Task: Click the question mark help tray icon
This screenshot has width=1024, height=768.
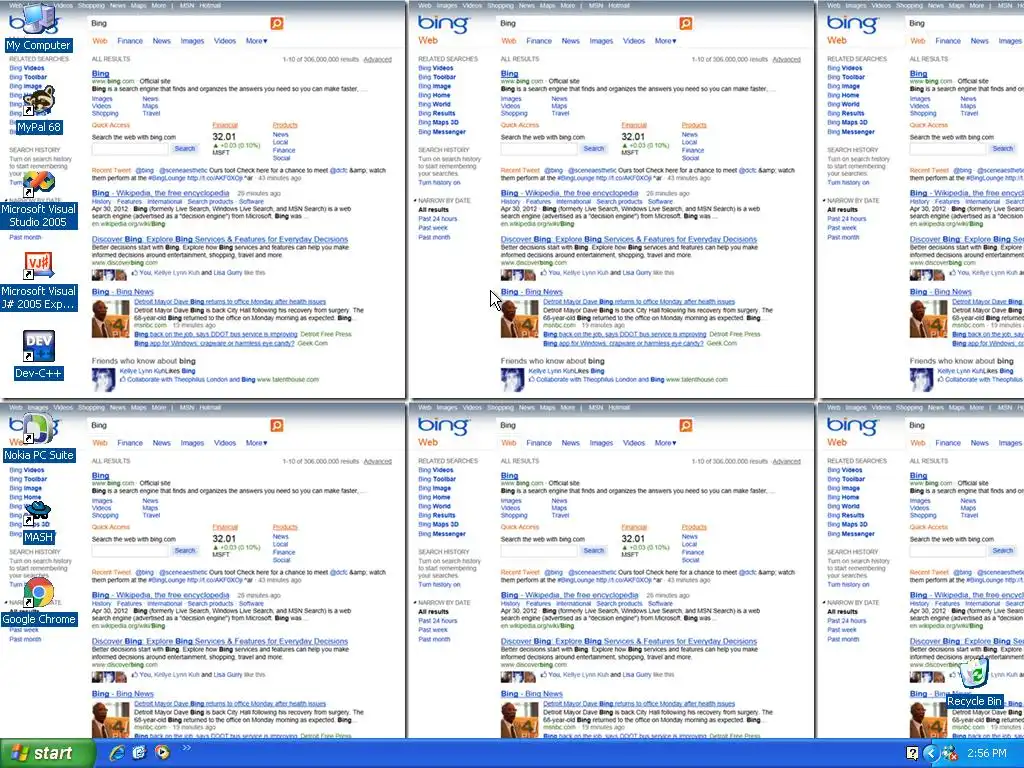Action: 912,754
